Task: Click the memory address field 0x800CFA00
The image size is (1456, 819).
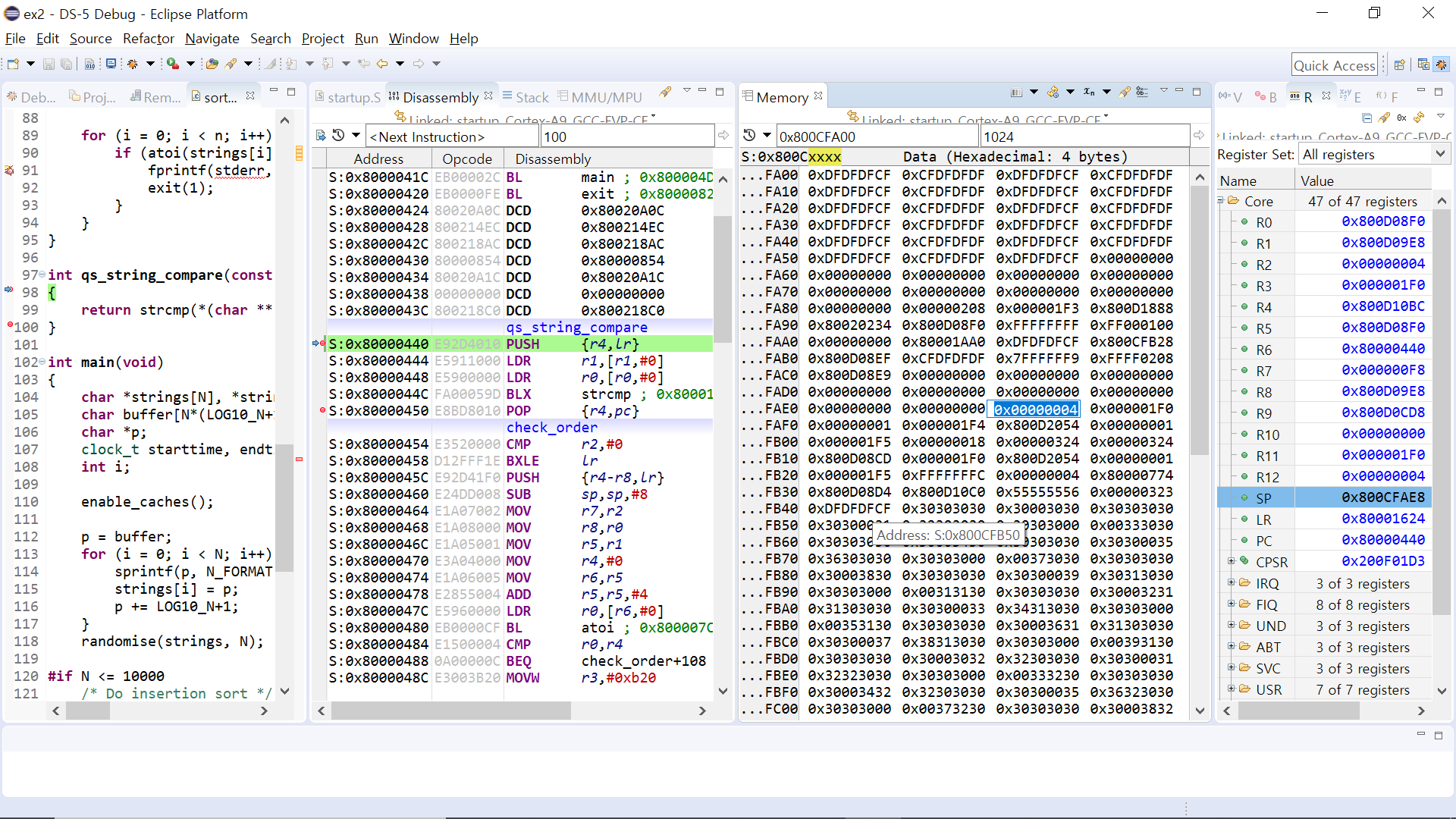Action: [x=877, y=136]
